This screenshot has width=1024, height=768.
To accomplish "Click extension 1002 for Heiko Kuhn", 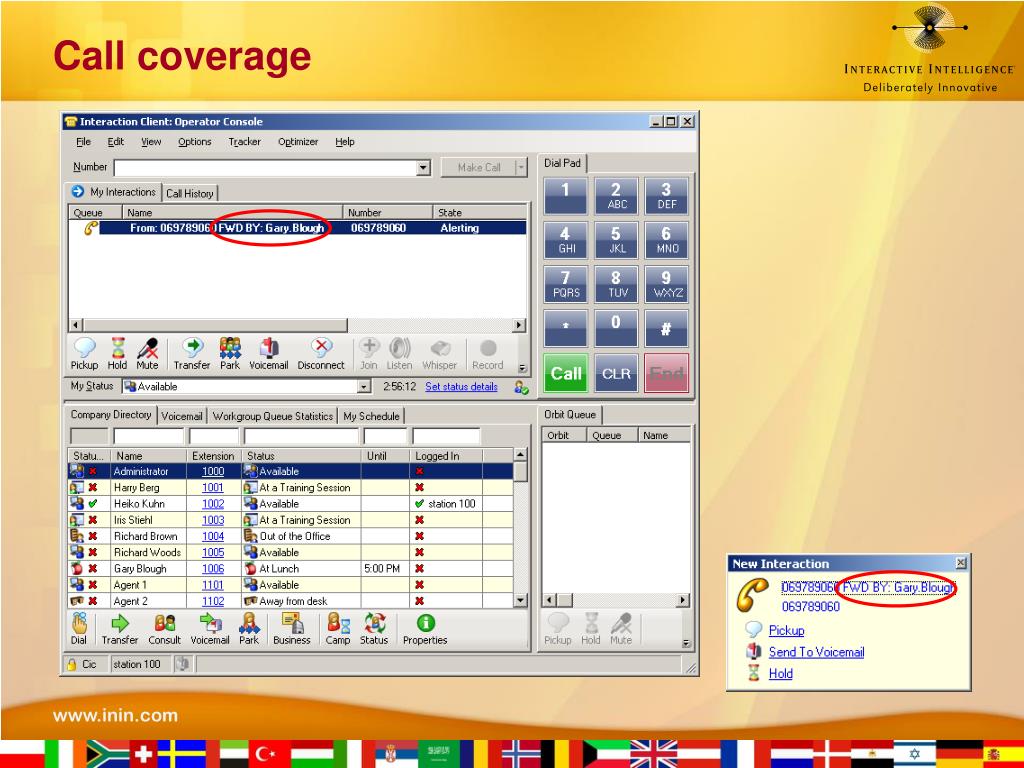I will pos(213,504).
